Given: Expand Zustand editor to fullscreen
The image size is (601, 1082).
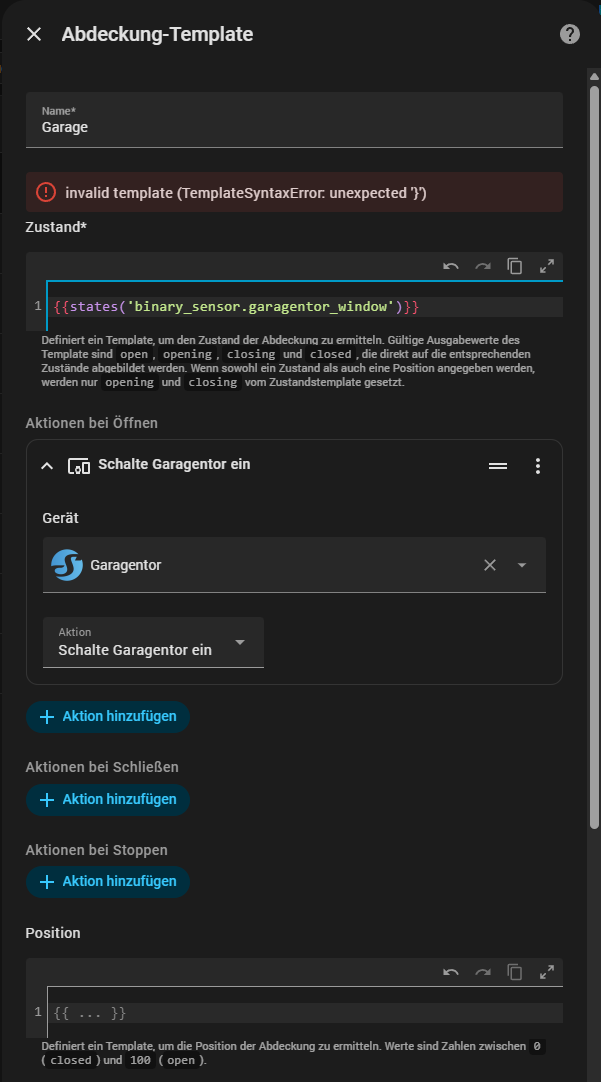Looking at the screenshot, I should pos(546,266).
